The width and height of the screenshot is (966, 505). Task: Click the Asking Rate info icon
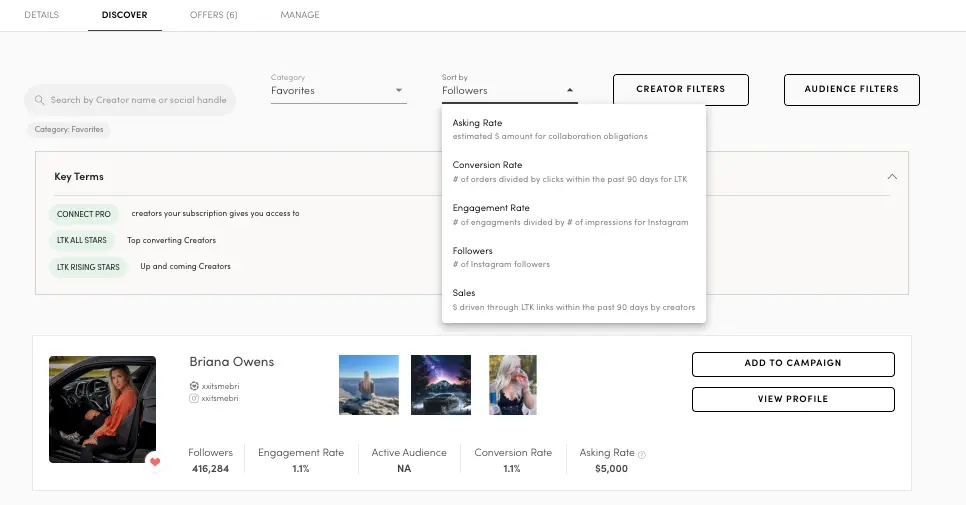click(x=642, y=454)
